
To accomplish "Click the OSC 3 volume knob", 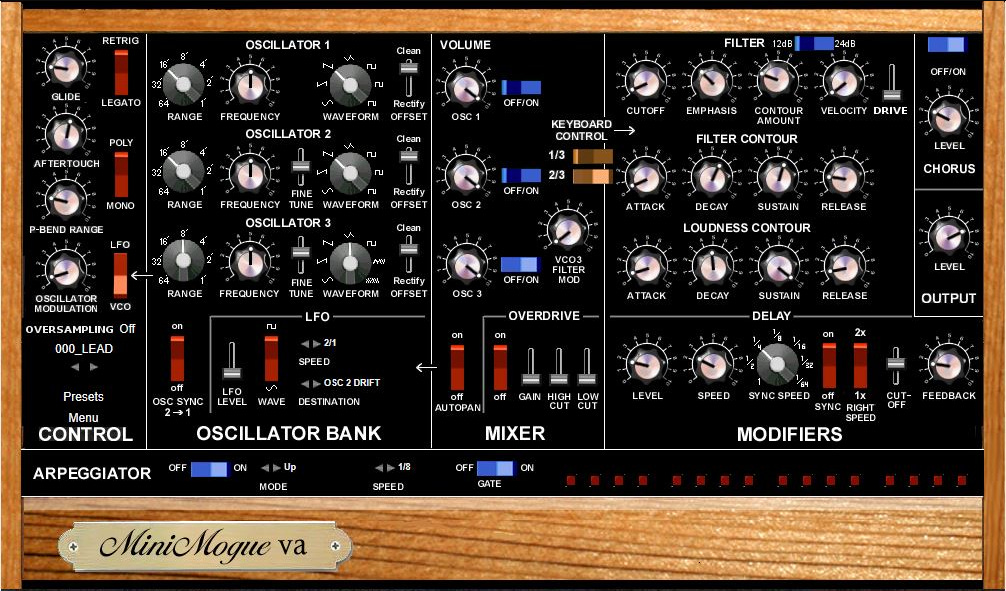I will [466, 264].
